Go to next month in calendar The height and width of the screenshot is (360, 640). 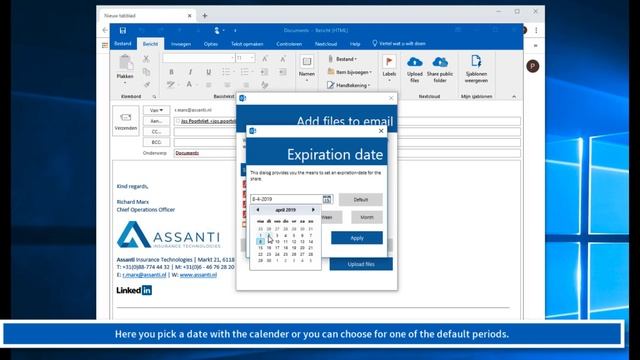313,210
